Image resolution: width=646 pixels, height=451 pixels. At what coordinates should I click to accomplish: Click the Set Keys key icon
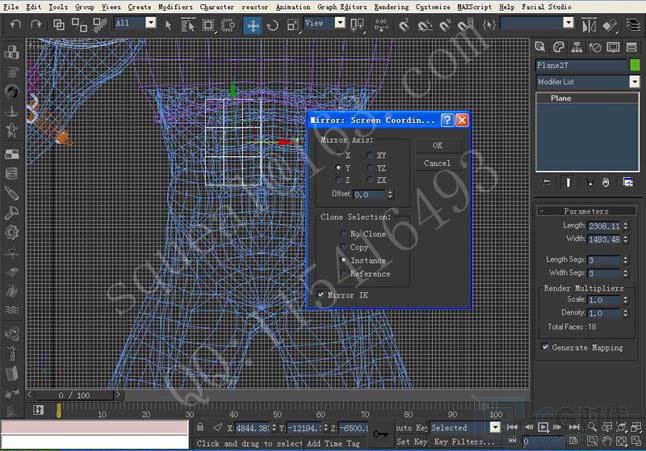pyautogui.click(x=380, y=433)
